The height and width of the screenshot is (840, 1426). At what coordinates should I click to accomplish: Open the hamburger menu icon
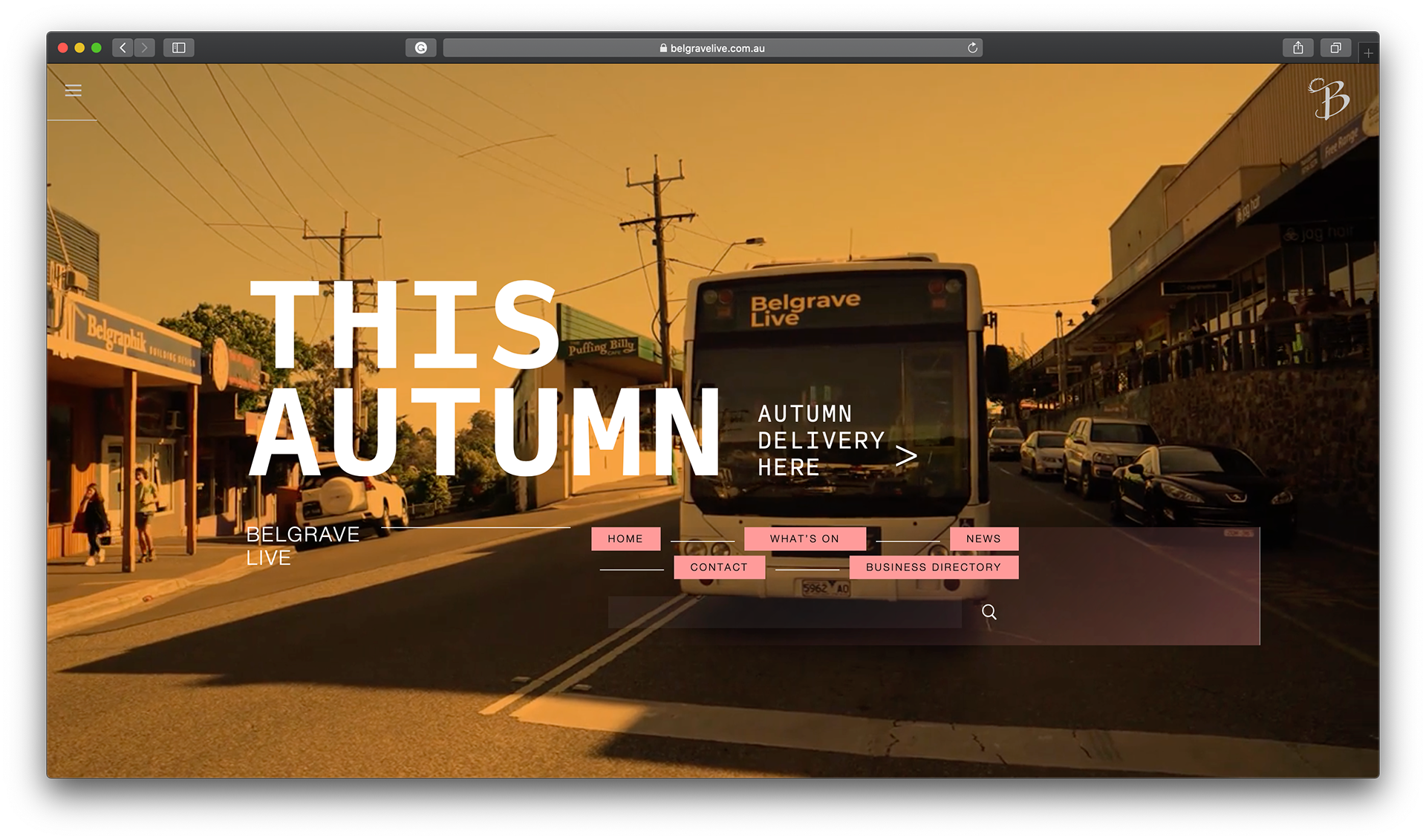click(x=73, y=91)
